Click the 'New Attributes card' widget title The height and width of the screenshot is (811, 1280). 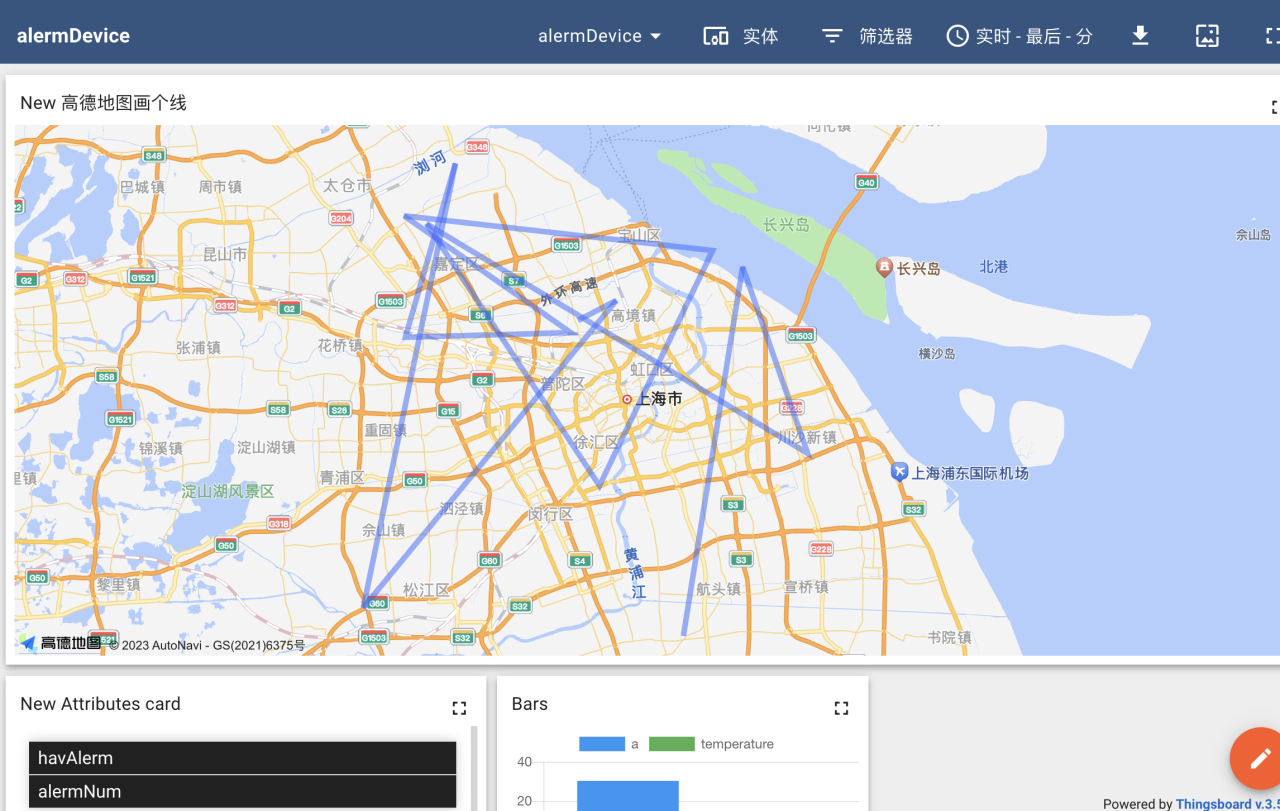(x=100, y=704)
